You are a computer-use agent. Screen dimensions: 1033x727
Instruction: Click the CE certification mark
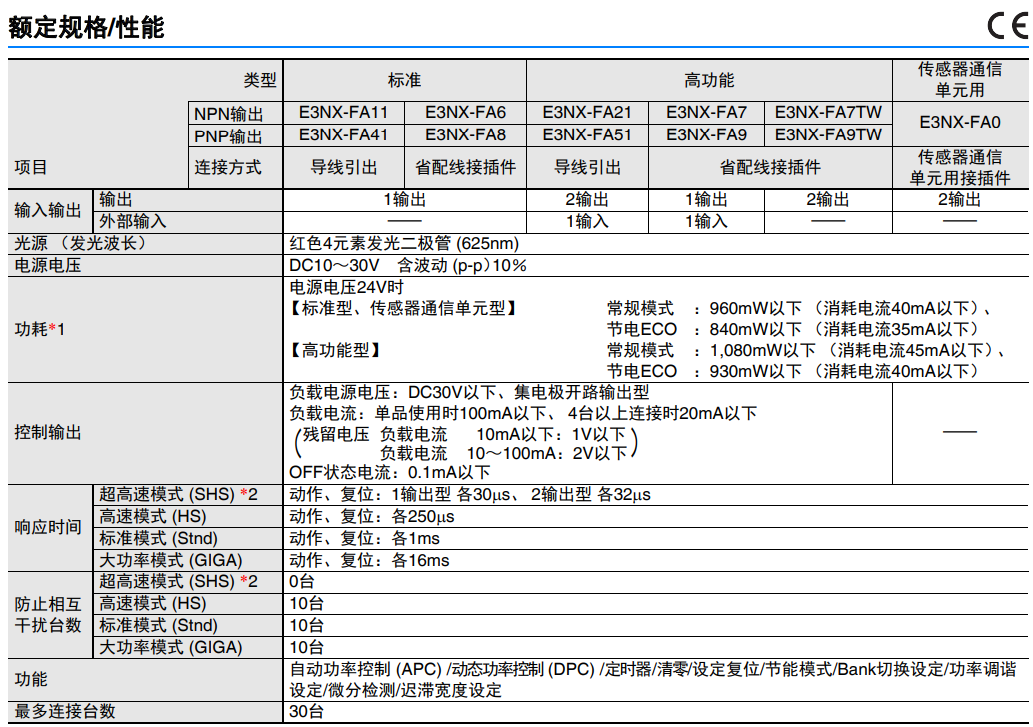1008,26
